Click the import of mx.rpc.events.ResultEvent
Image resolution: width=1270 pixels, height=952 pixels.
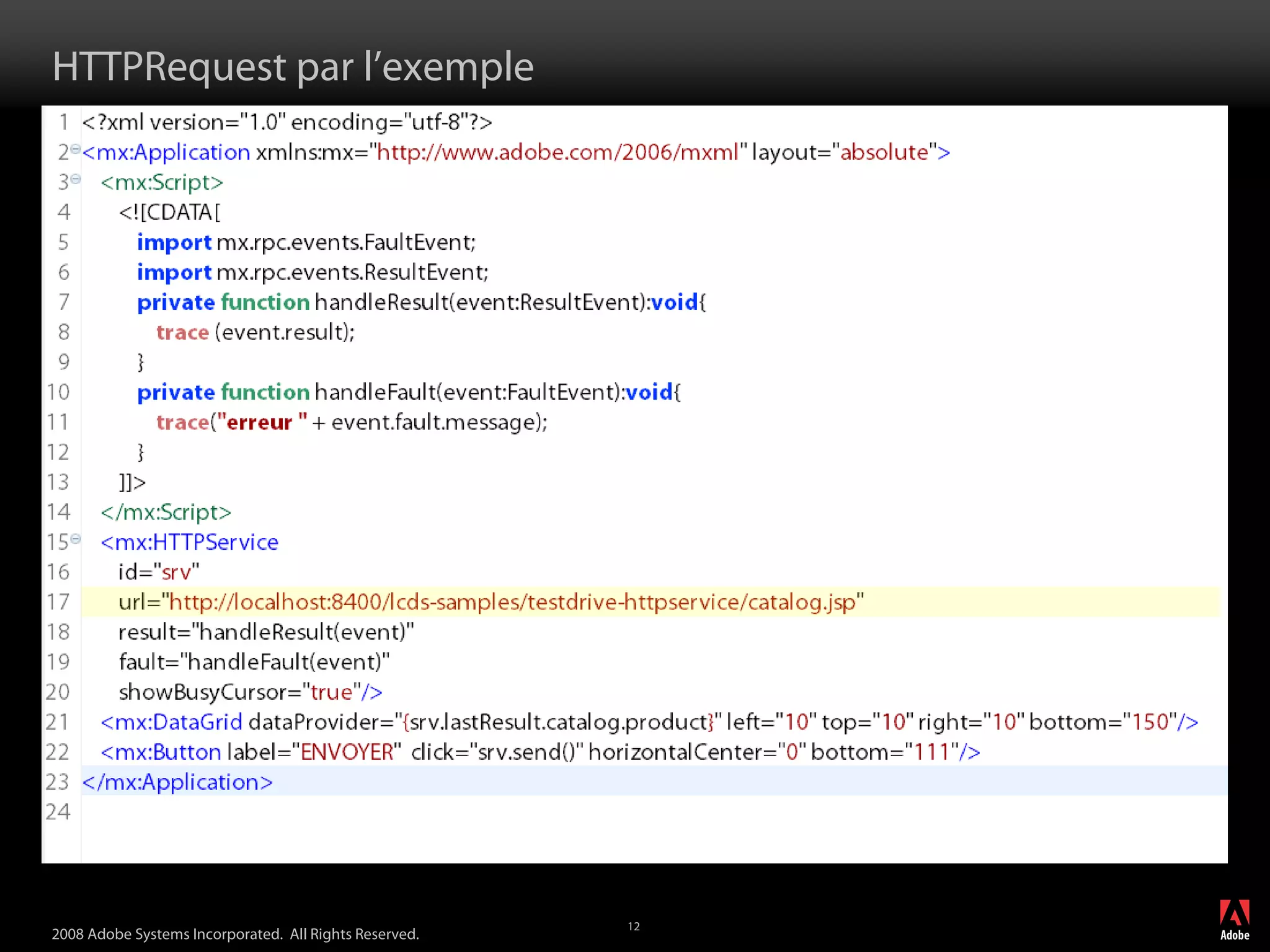click(x=313, y=272)
